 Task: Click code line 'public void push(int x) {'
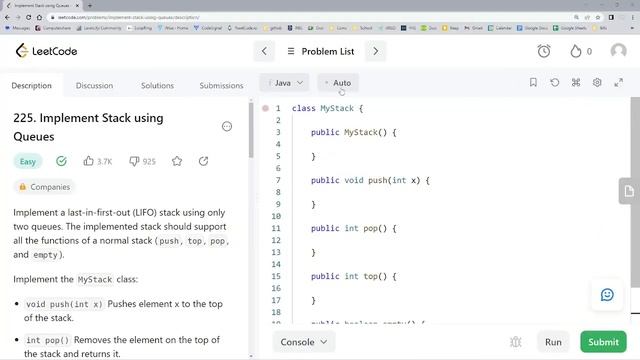pos(370,180)
